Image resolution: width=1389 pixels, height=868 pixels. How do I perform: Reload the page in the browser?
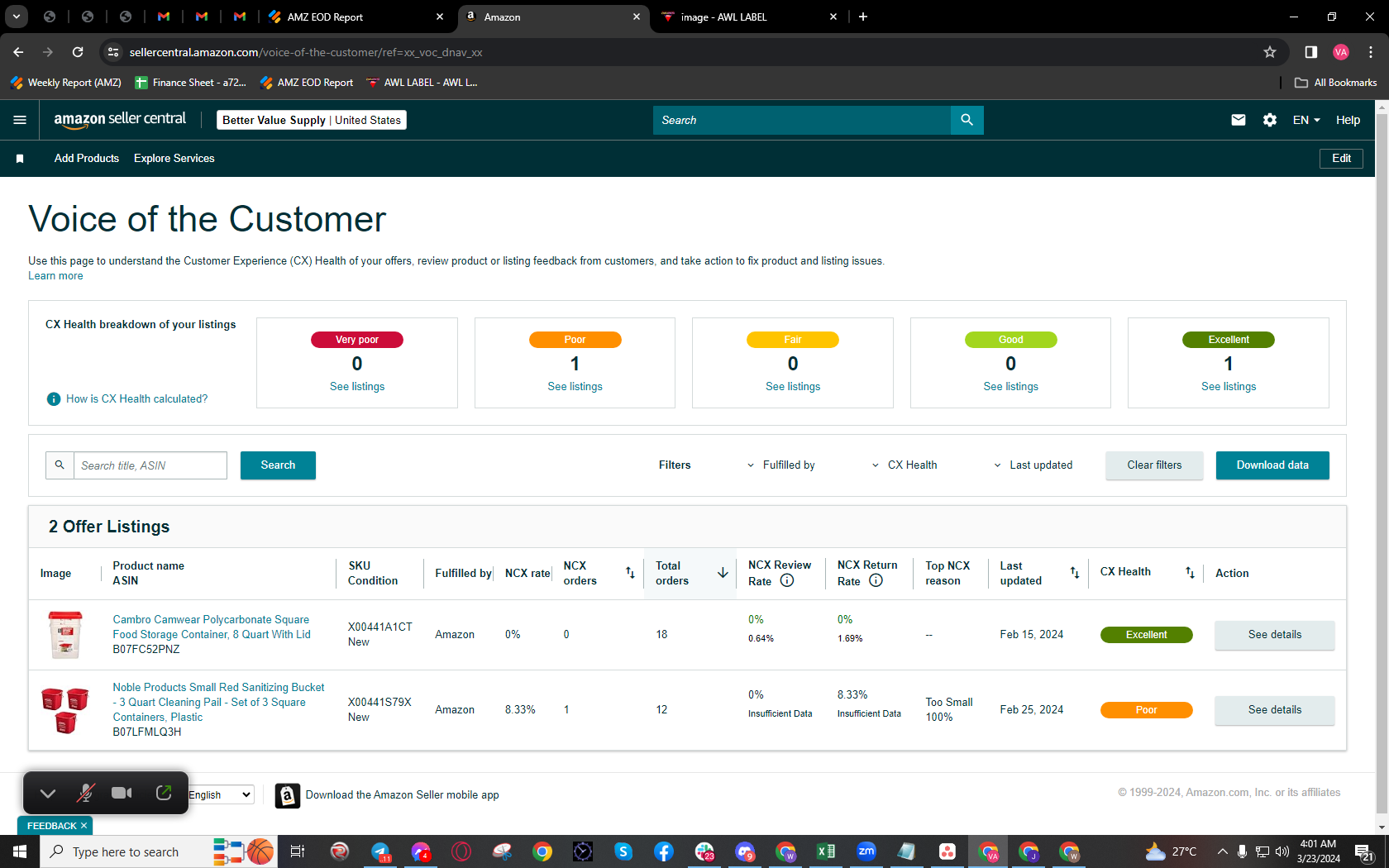click(78, 52)
